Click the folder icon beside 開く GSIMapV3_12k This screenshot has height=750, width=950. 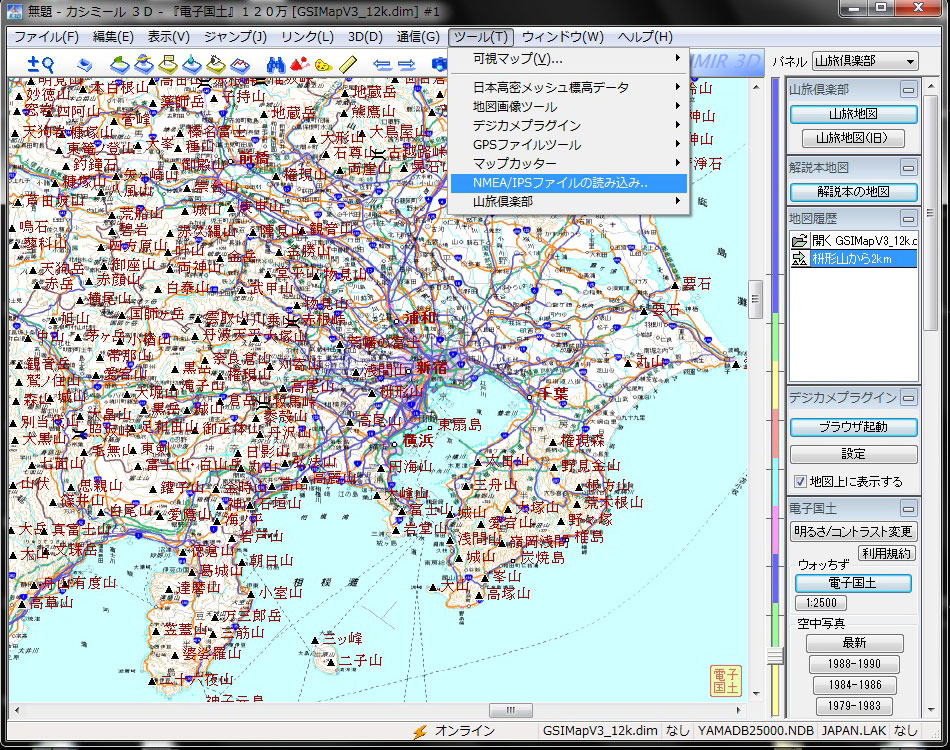800,241
